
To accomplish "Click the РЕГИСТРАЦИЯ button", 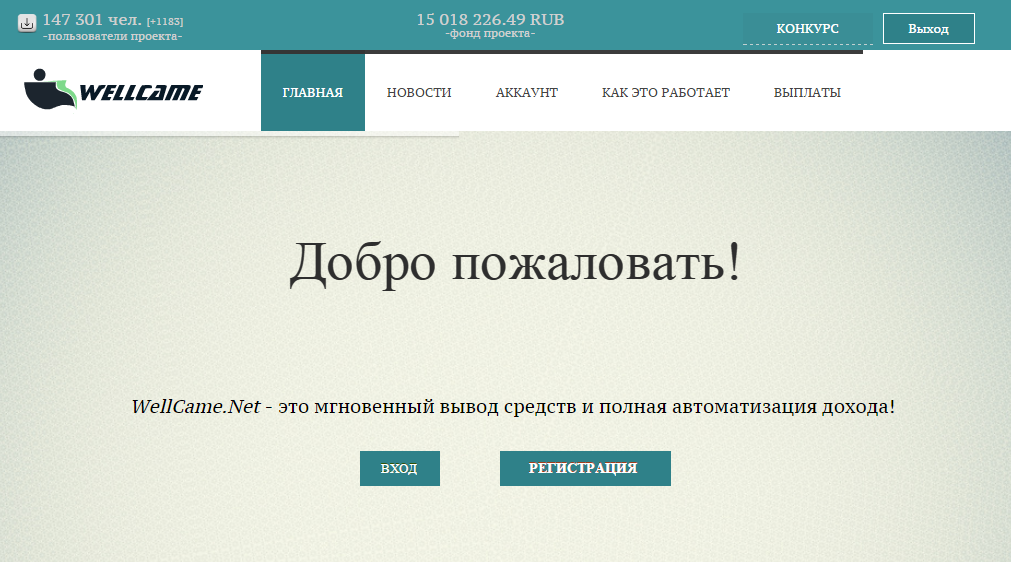I will [585, 469].
